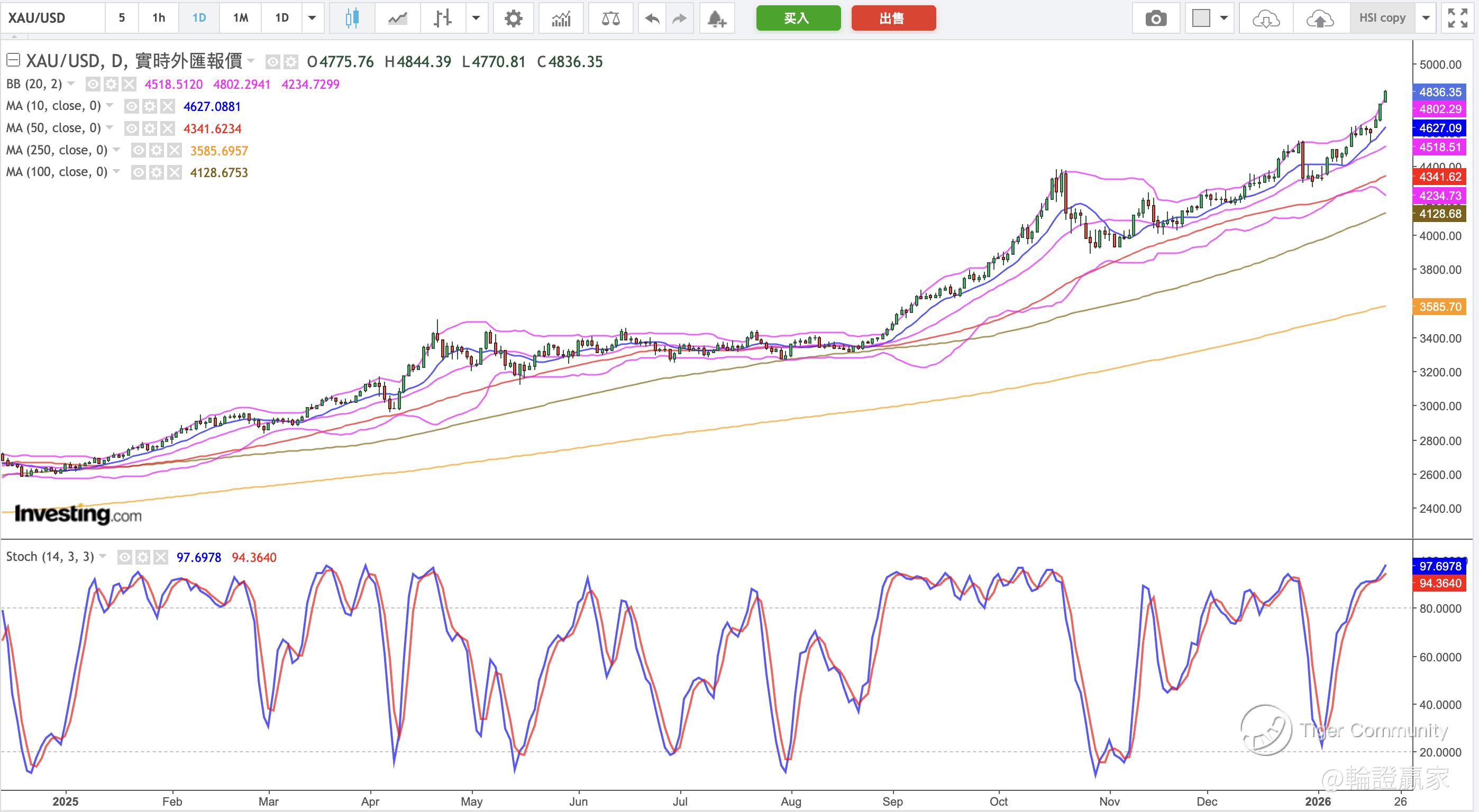Take a snapshot with the camera icon

click(1156, 19)
